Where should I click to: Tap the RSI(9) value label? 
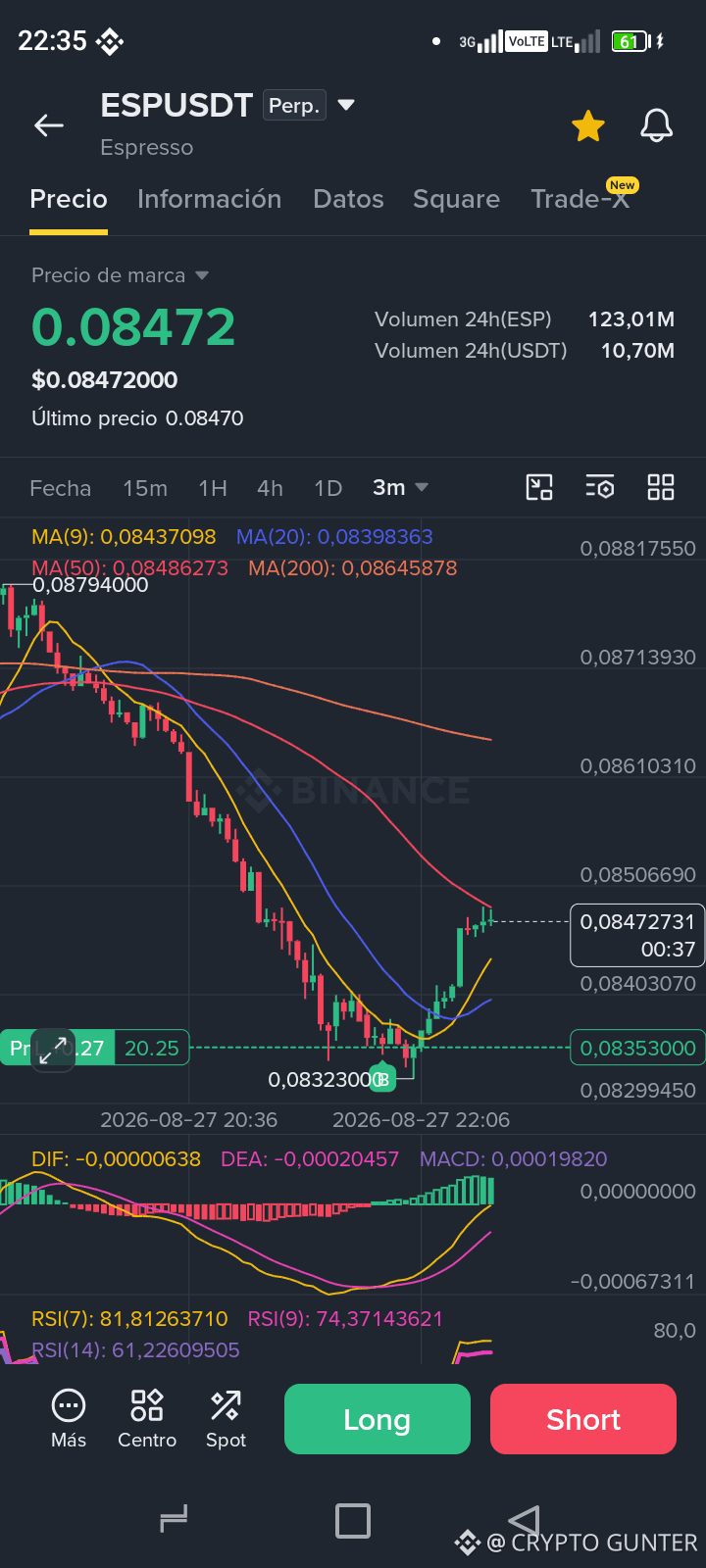coord(345,1319)
